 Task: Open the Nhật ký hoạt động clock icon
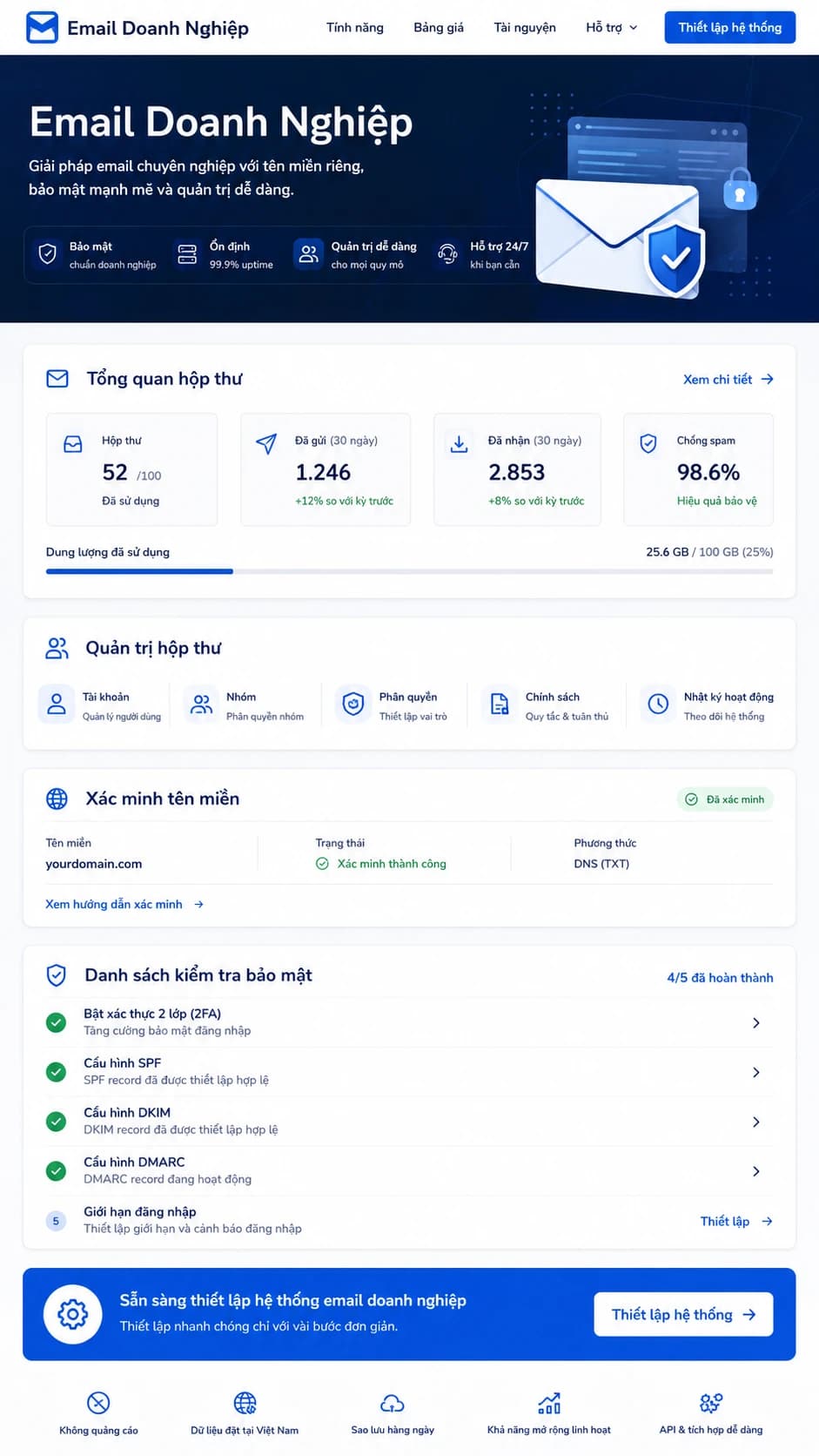coord(658,704)
